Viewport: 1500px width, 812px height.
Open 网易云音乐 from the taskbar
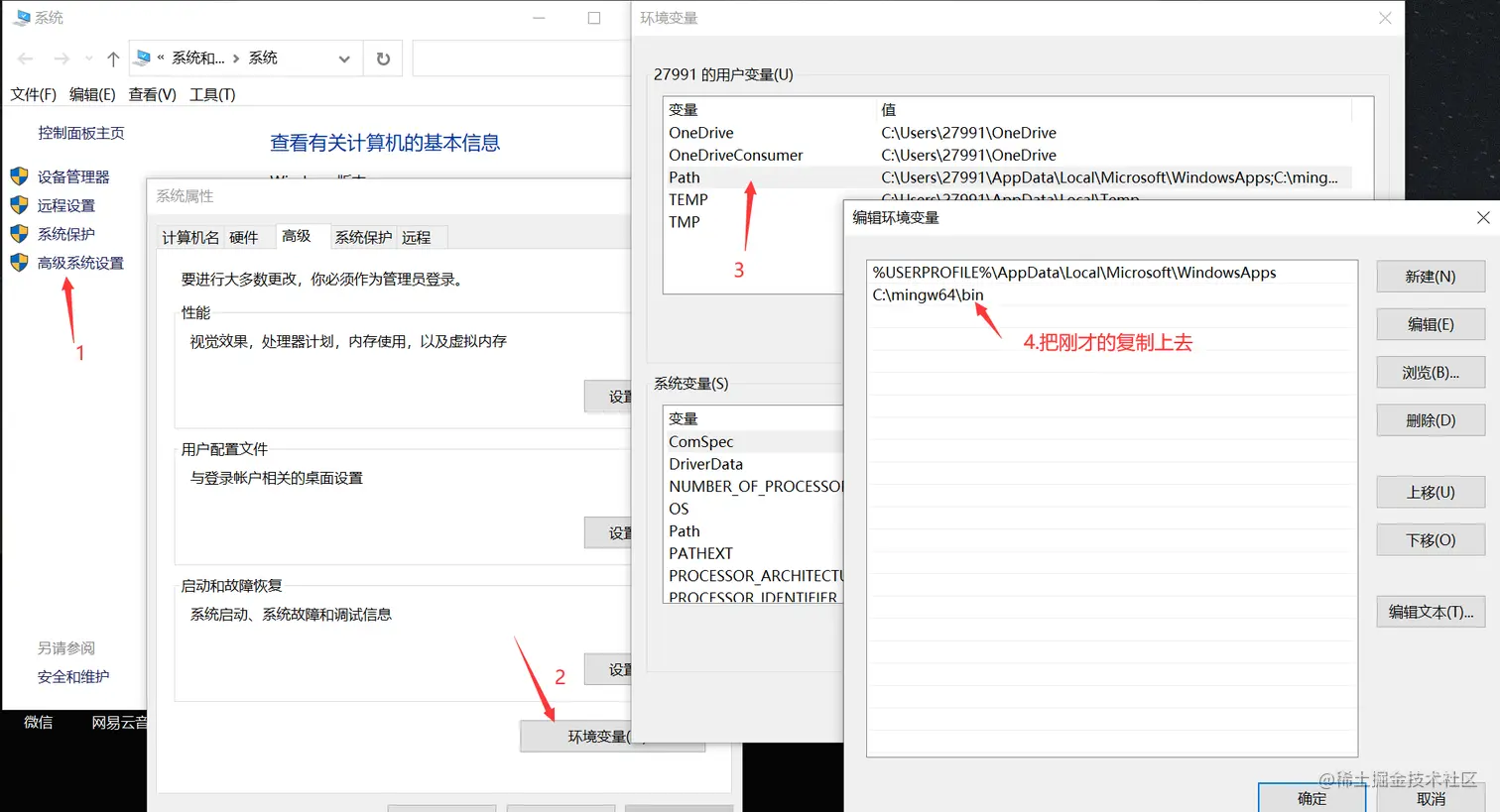click(119, 722)
